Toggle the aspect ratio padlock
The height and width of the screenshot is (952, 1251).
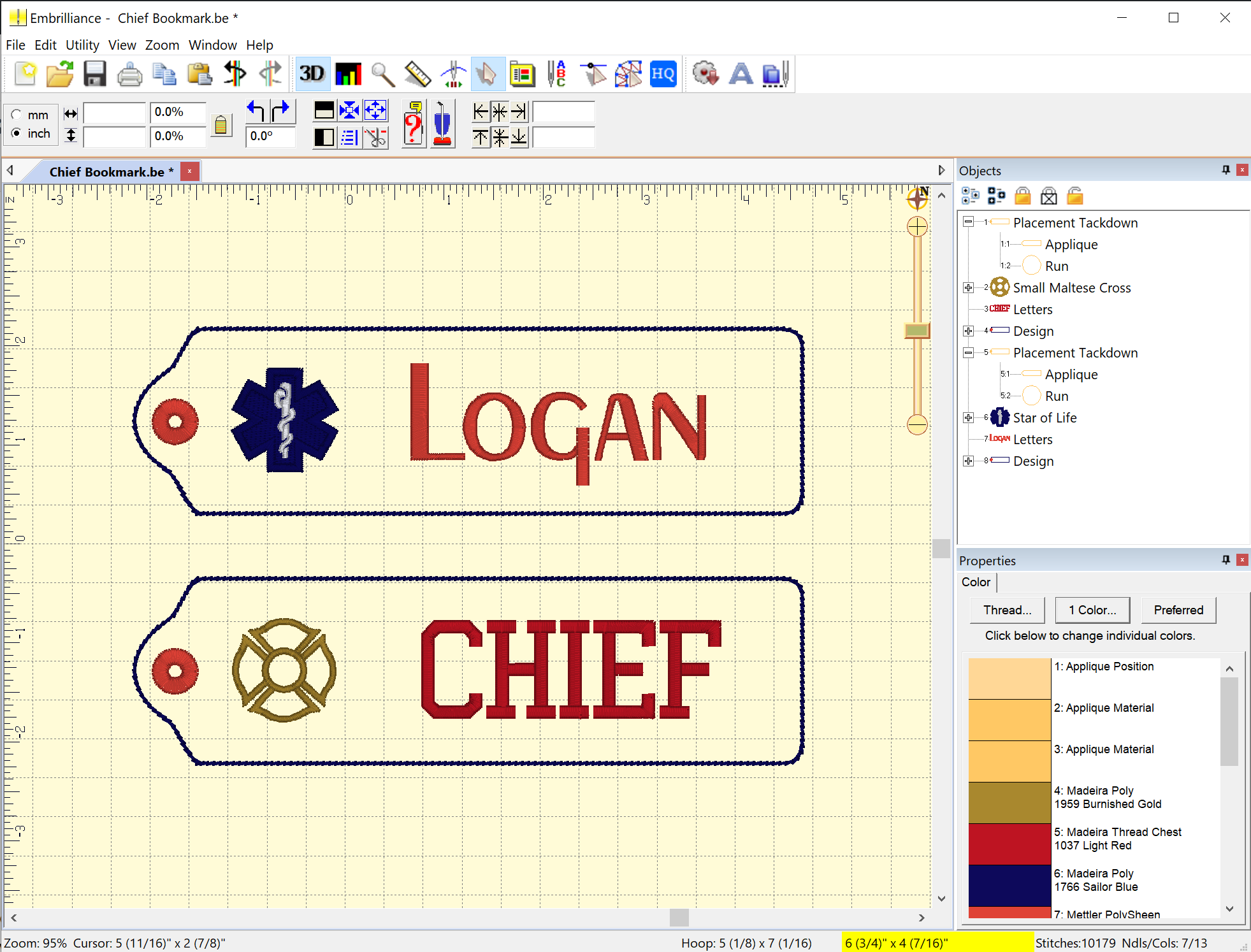(221, 124)
